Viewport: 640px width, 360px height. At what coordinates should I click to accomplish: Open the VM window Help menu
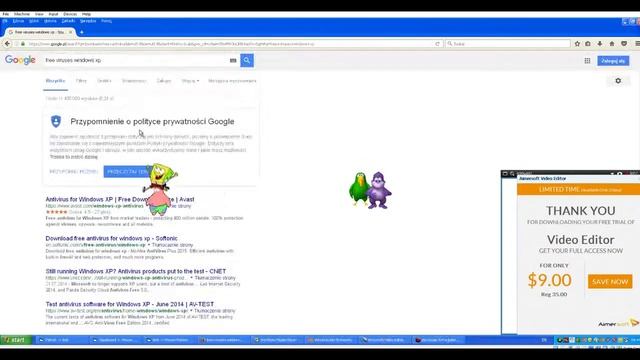pyautogui.click(x=87, y=14)
